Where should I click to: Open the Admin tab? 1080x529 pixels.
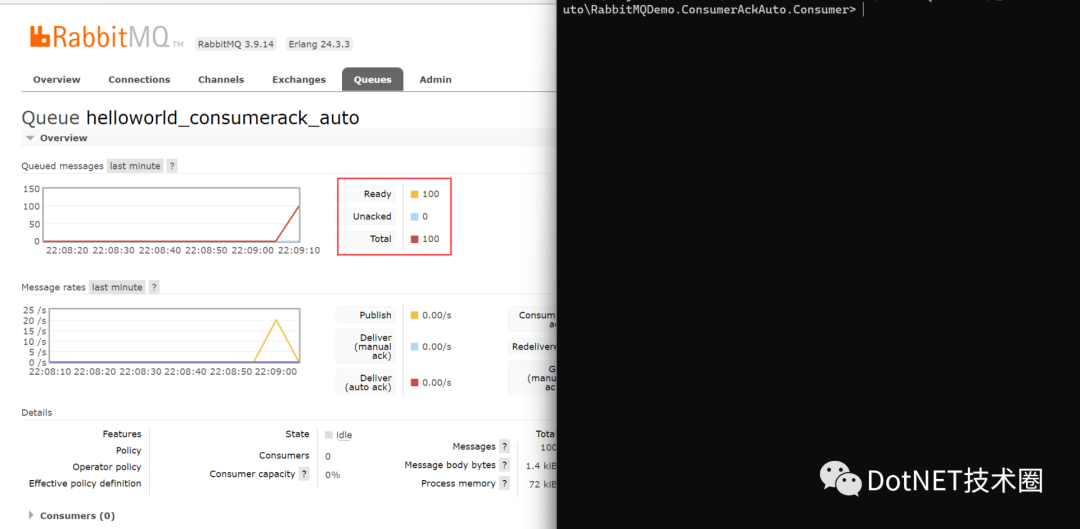[436, 79]
